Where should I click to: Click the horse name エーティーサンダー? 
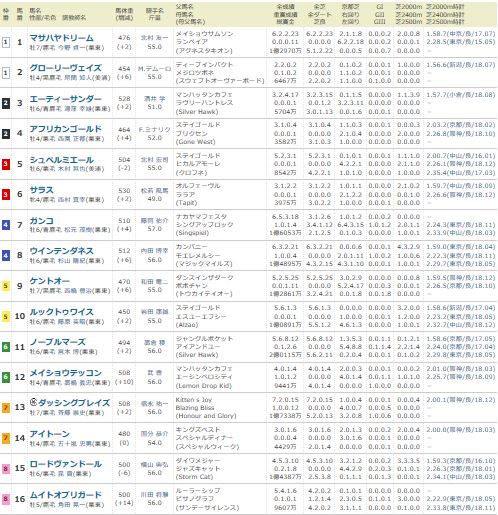pos(65,99)
